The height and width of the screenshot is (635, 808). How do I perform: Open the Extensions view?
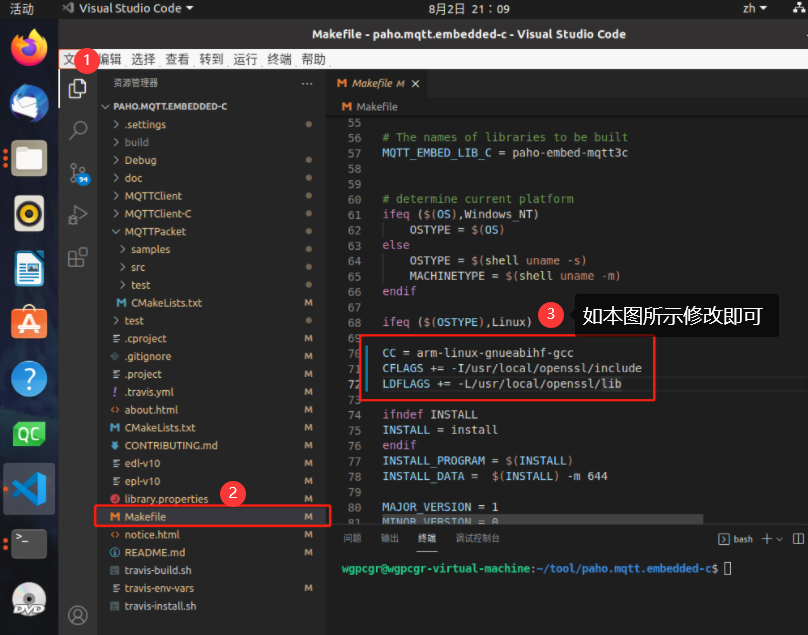tap(77, 257)
